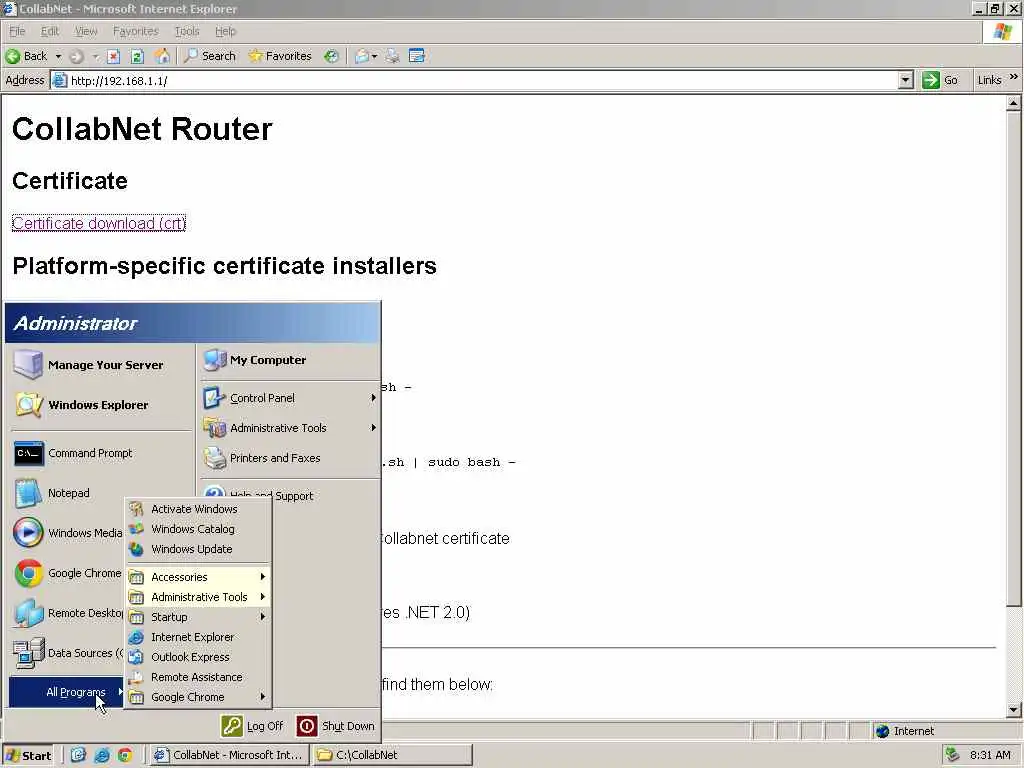This screenshot has width=1024, height=768.
Task: Click the Log Off button
Action: 252,726
